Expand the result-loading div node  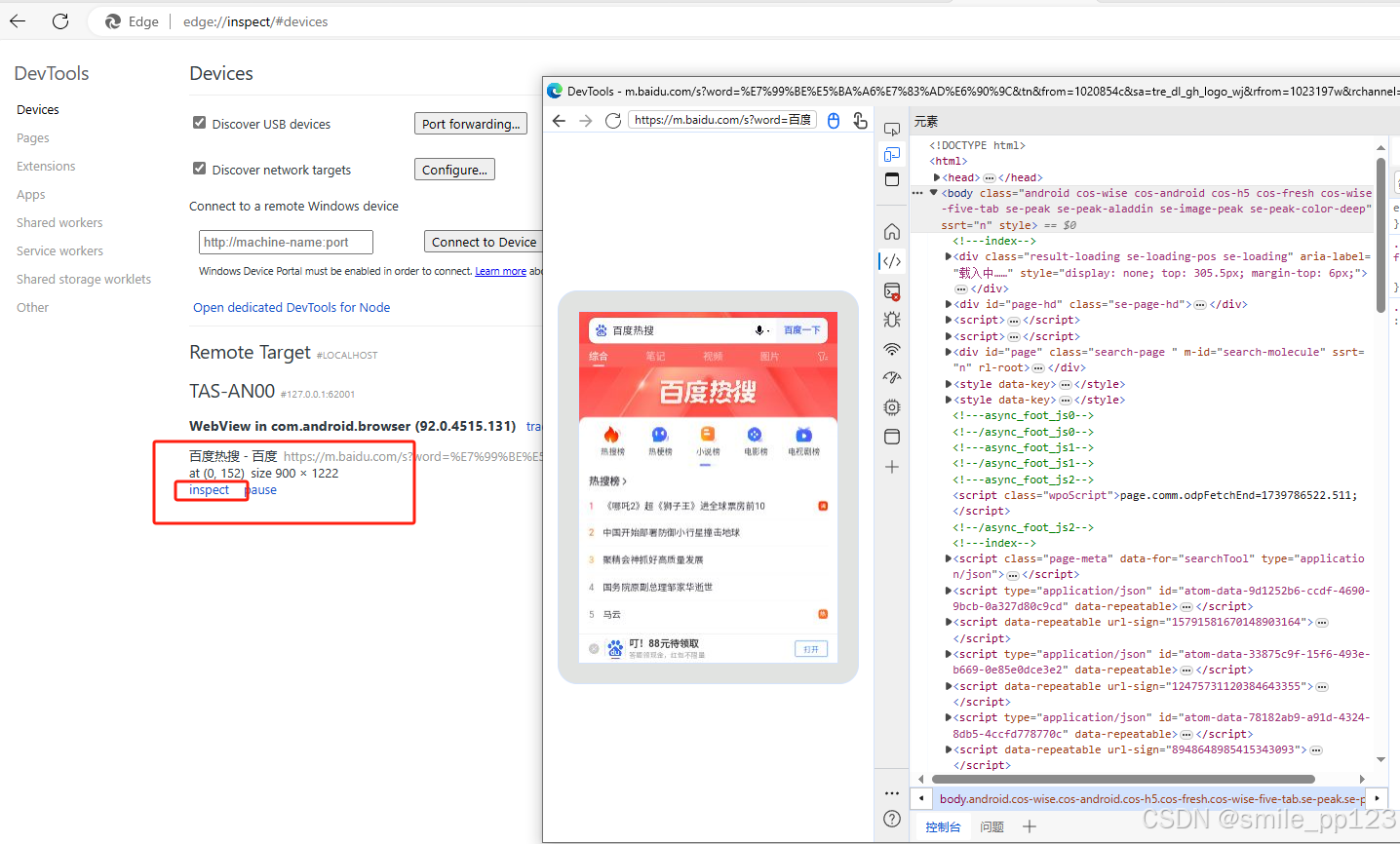pos(949,256)
